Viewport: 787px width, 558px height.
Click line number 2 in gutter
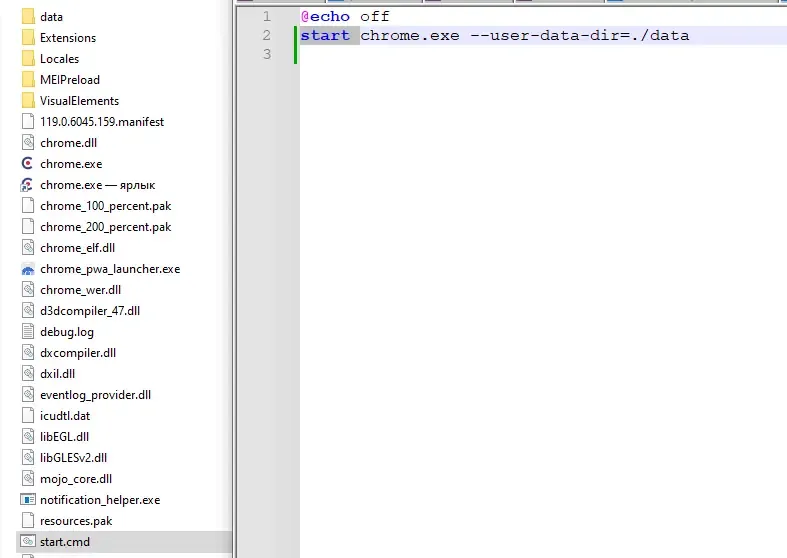(x=267, y=35)
